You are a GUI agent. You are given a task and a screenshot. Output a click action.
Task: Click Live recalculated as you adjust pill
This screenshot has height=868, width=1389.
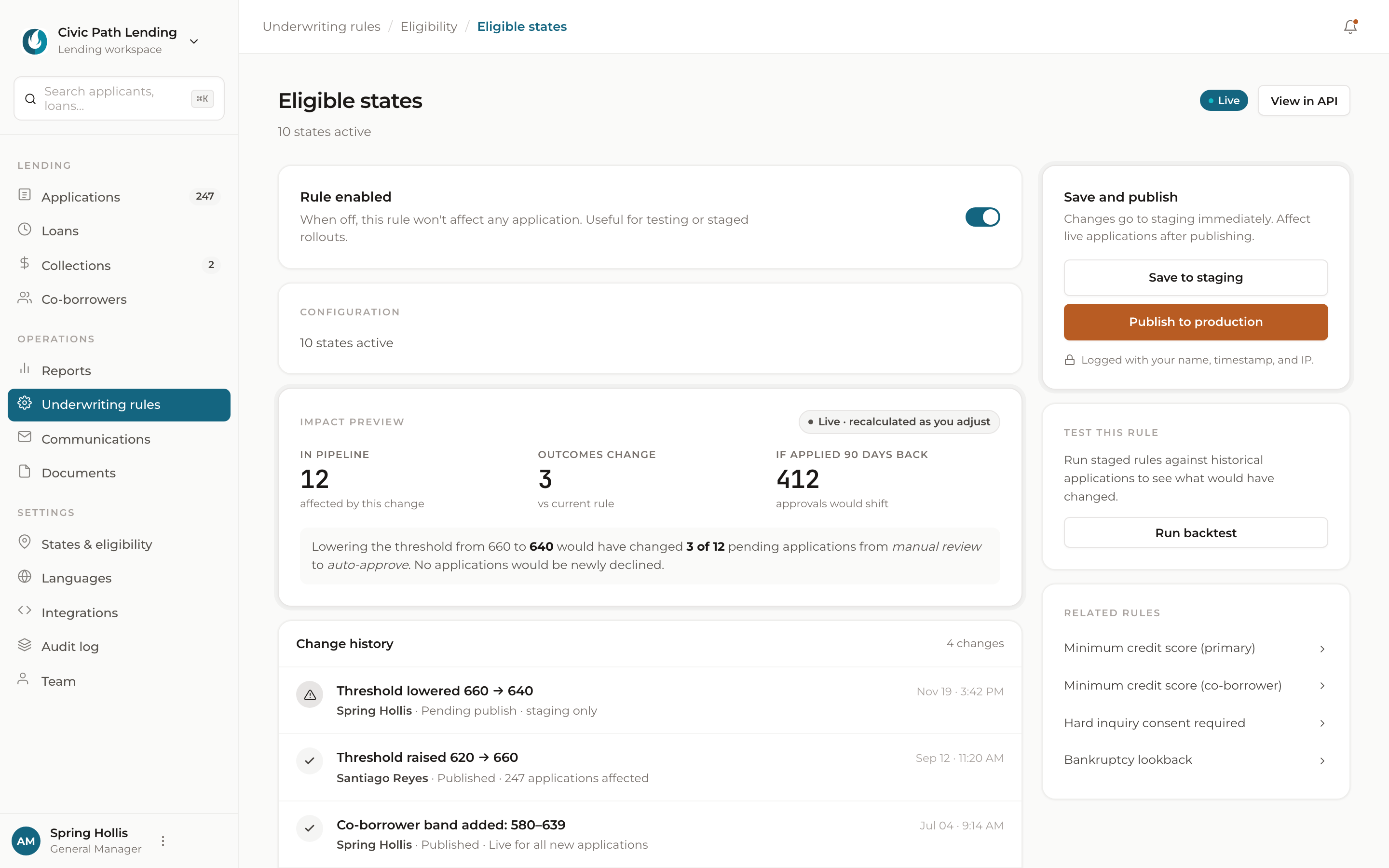[x=899, y=422]
